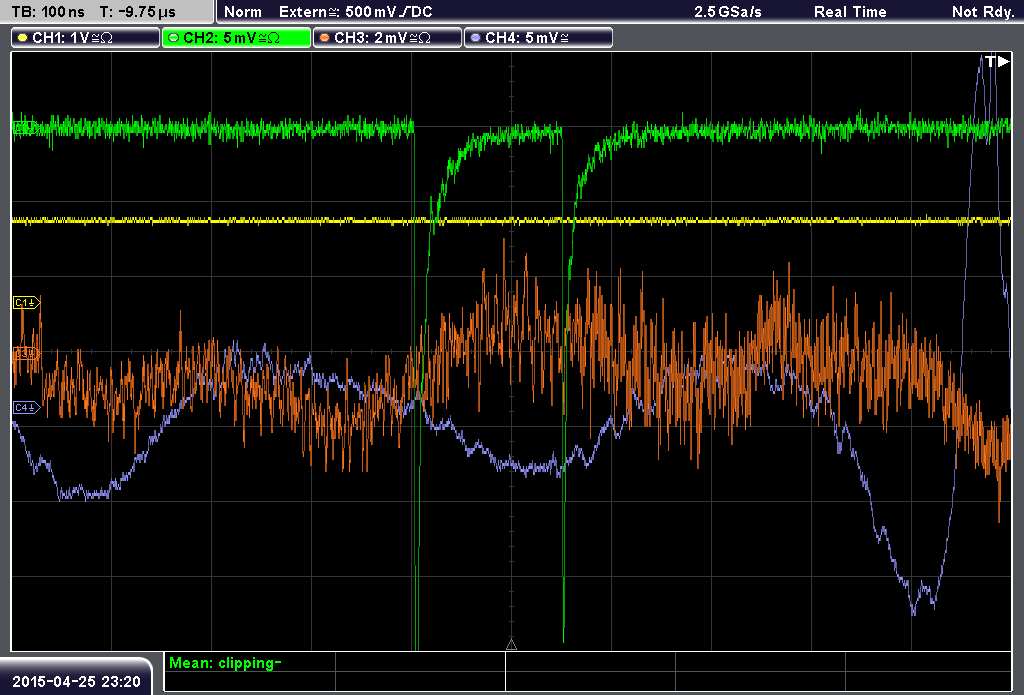Screen dimensions: 1024x695
Task: Click the blue CH4 color dot
Action: pyautogui.click(x=475, y=38)
